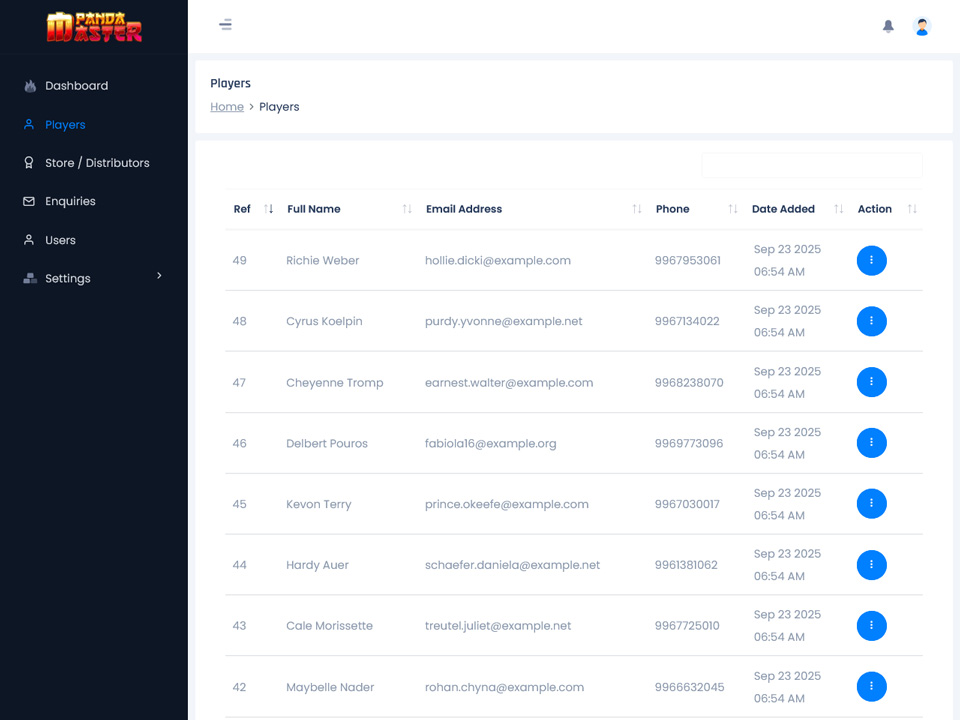Viewport: 960px width, 720px height.
Task: Select Players in the sidebar menu
Action: [x=65, y=125]
